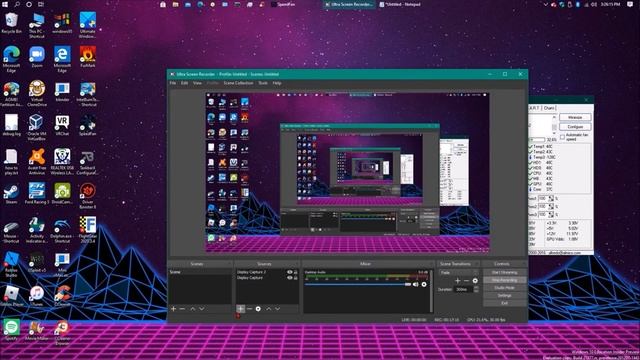Open source properties gear in Sources toolbar
This screenshot has width=640, height=360.
(x=258, y=309)
